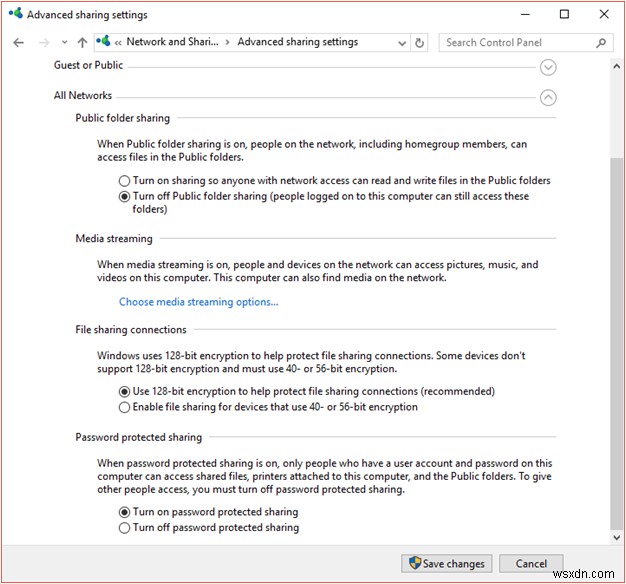Collapse the All Networks section
This screenshot has width=626, height=584.
point(548,97)
